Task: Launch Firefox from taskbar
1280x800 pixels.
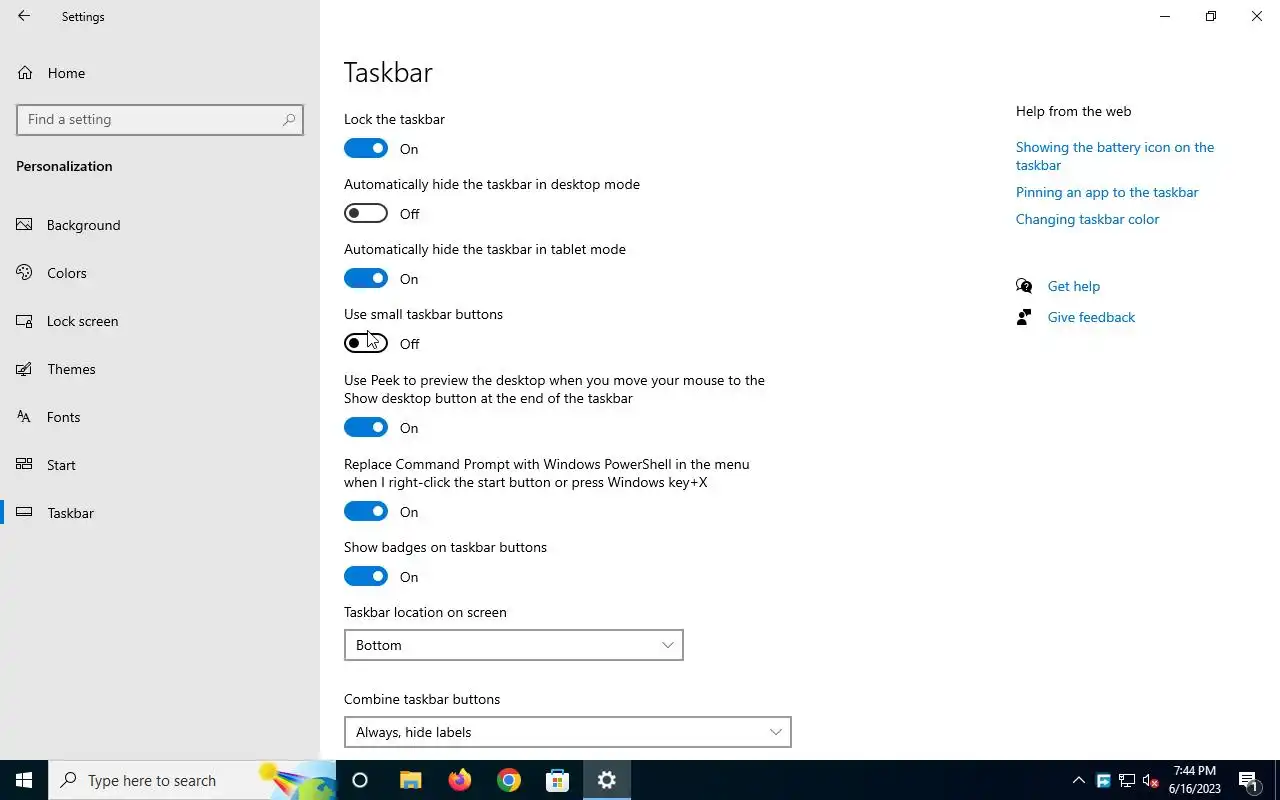Action: 459,780
